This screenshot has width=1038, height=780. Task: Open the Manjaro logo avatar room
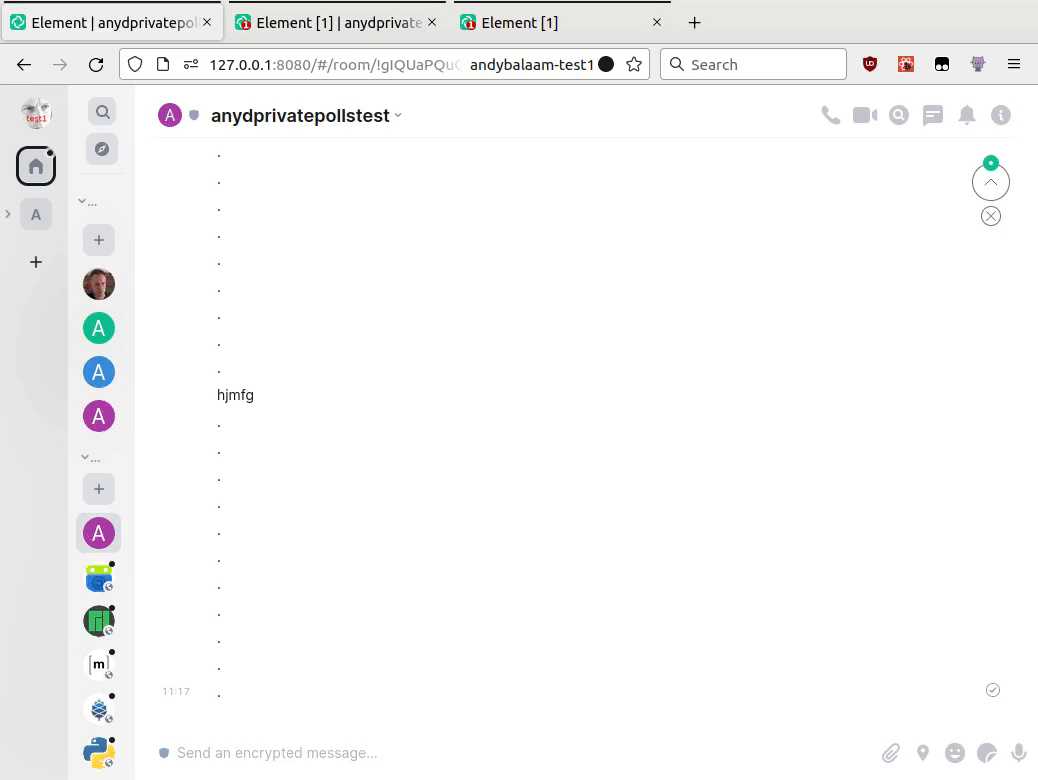coord(99,621)
